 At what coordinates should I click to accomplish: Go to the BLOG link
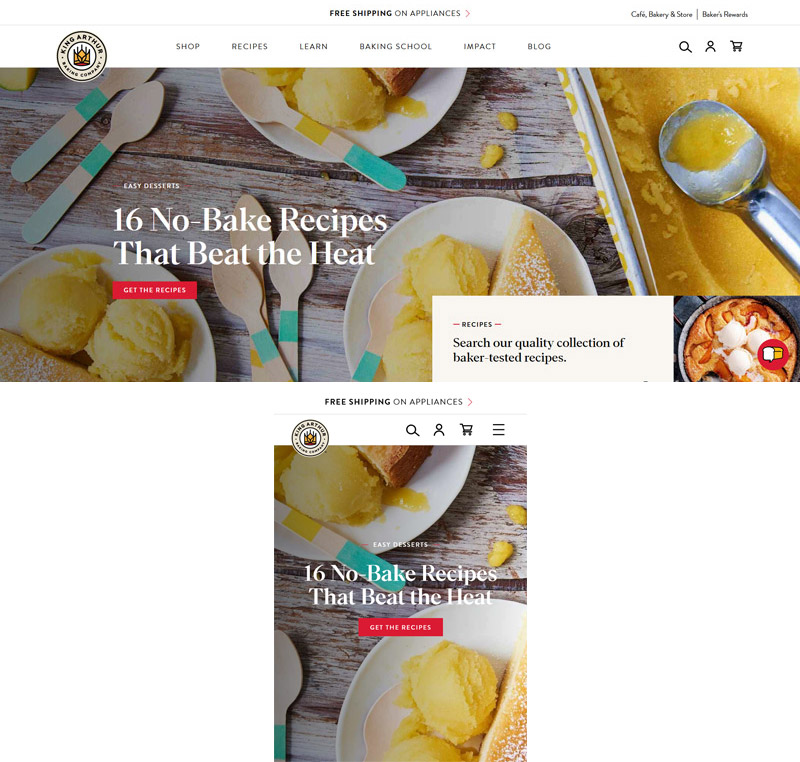pyautogui.click(x=539, y=46)
